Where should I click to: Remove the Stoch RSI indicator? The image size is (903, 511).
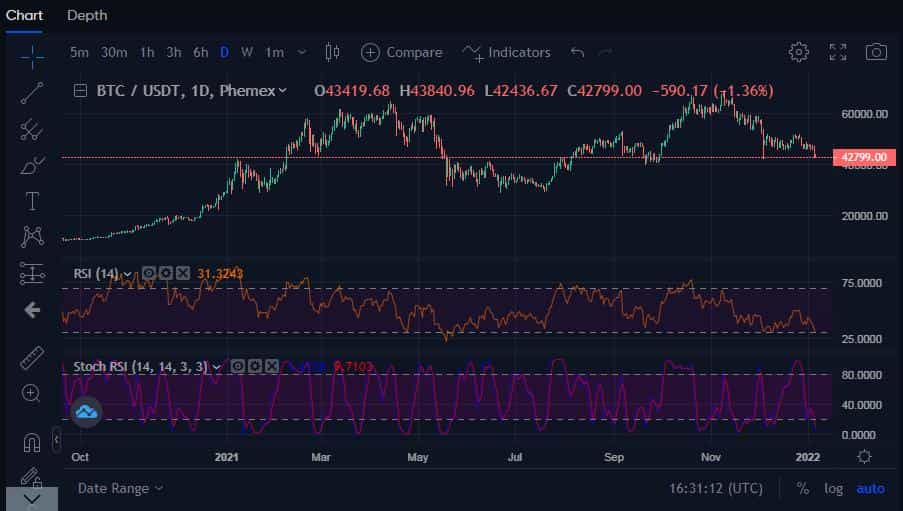(272, 366)
